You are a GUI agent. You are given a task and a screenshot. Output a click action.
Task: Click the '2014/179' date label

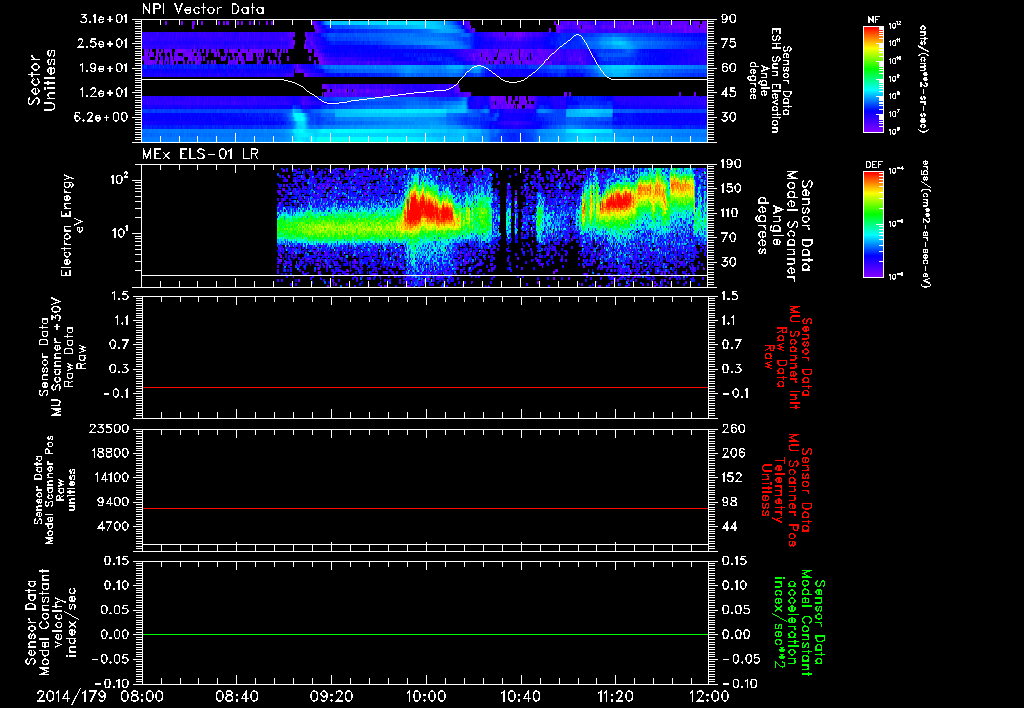[71, 696]
